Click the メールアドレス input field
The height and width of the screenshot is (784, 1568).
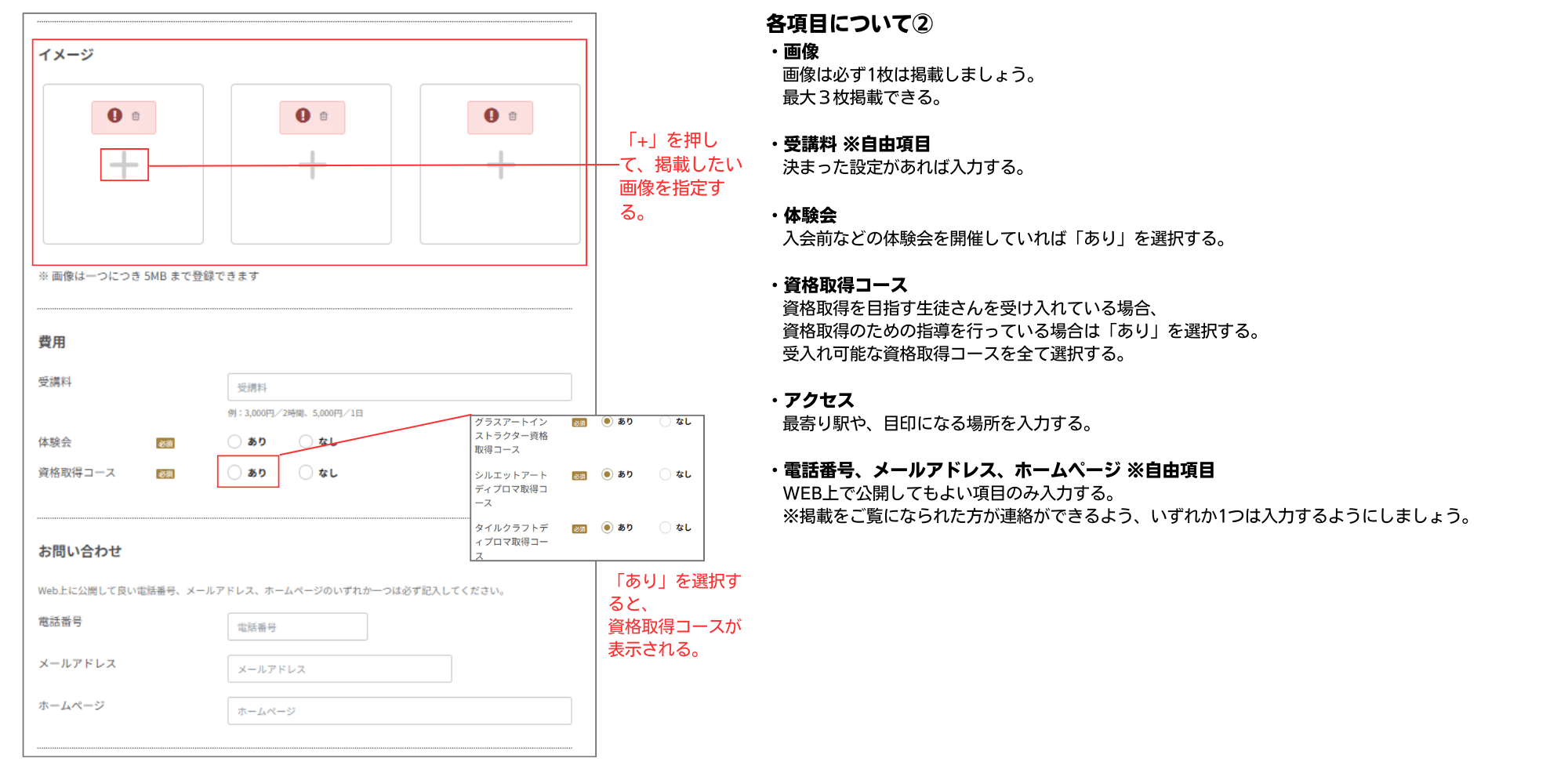coord(339,669)
